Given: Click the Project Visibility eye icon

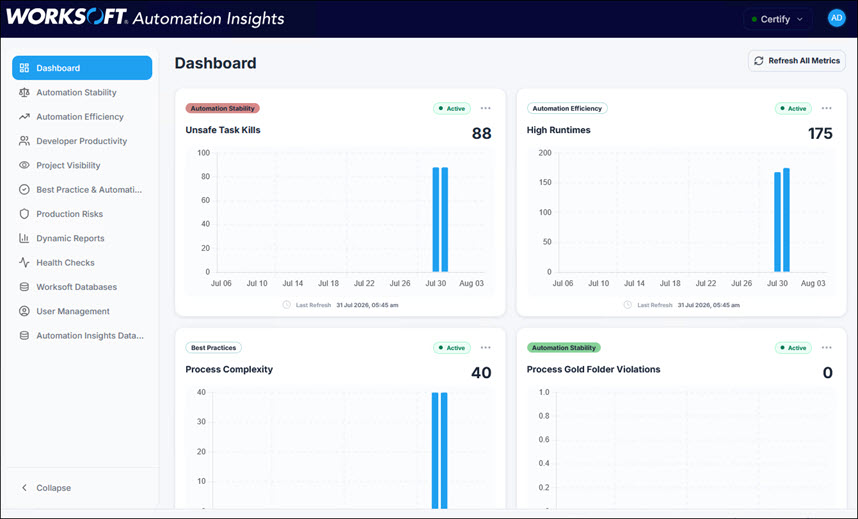Looking at the screenshot, I should 24,165.
